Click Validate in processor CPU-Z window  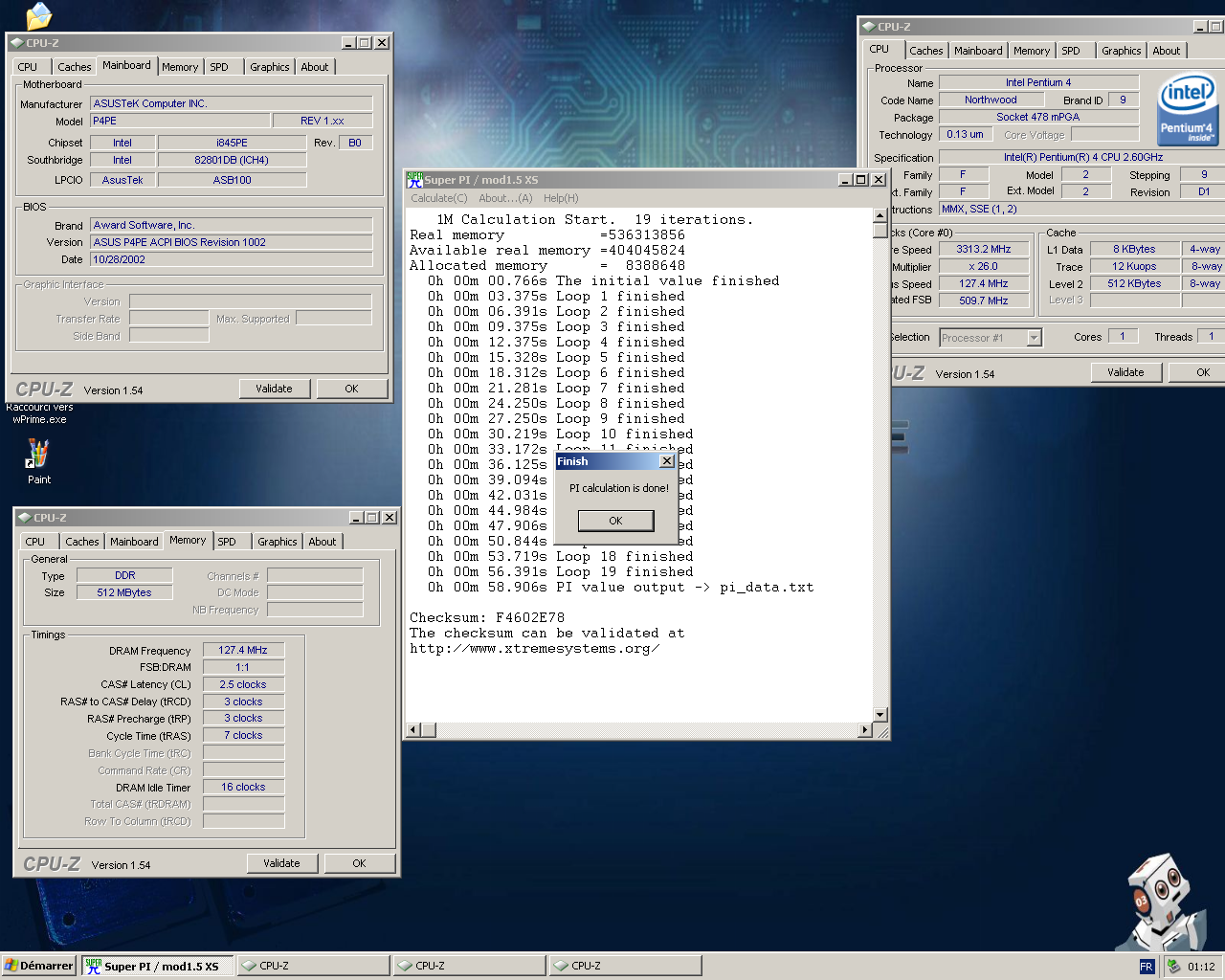(1125, 372)
